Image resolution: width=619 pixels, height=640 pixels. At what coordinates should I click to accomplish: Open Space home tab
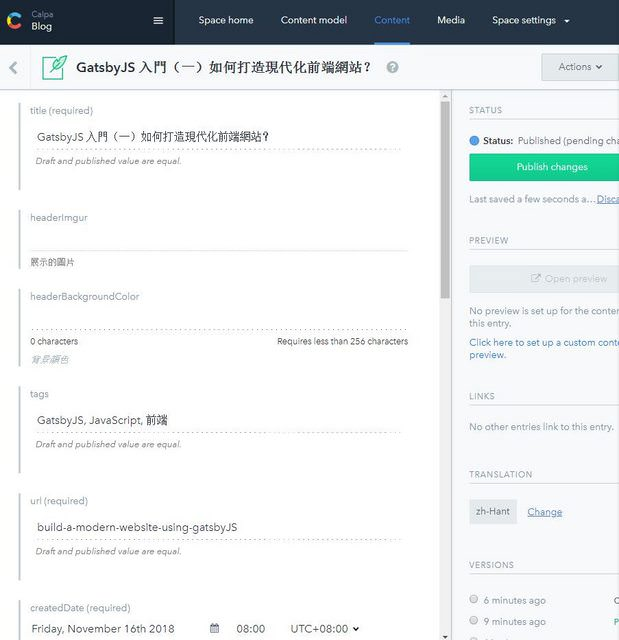(x=226, y=20)
